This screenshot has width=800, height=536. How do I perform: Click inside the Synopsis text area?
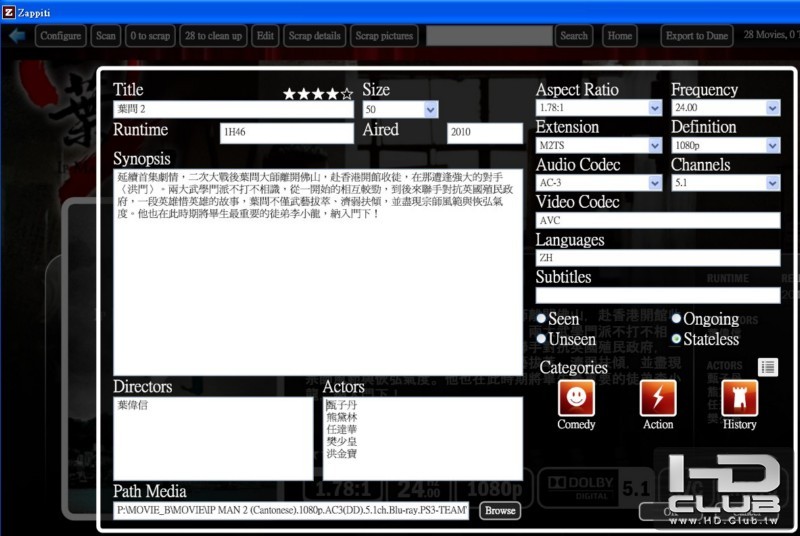tap(318, 272)
